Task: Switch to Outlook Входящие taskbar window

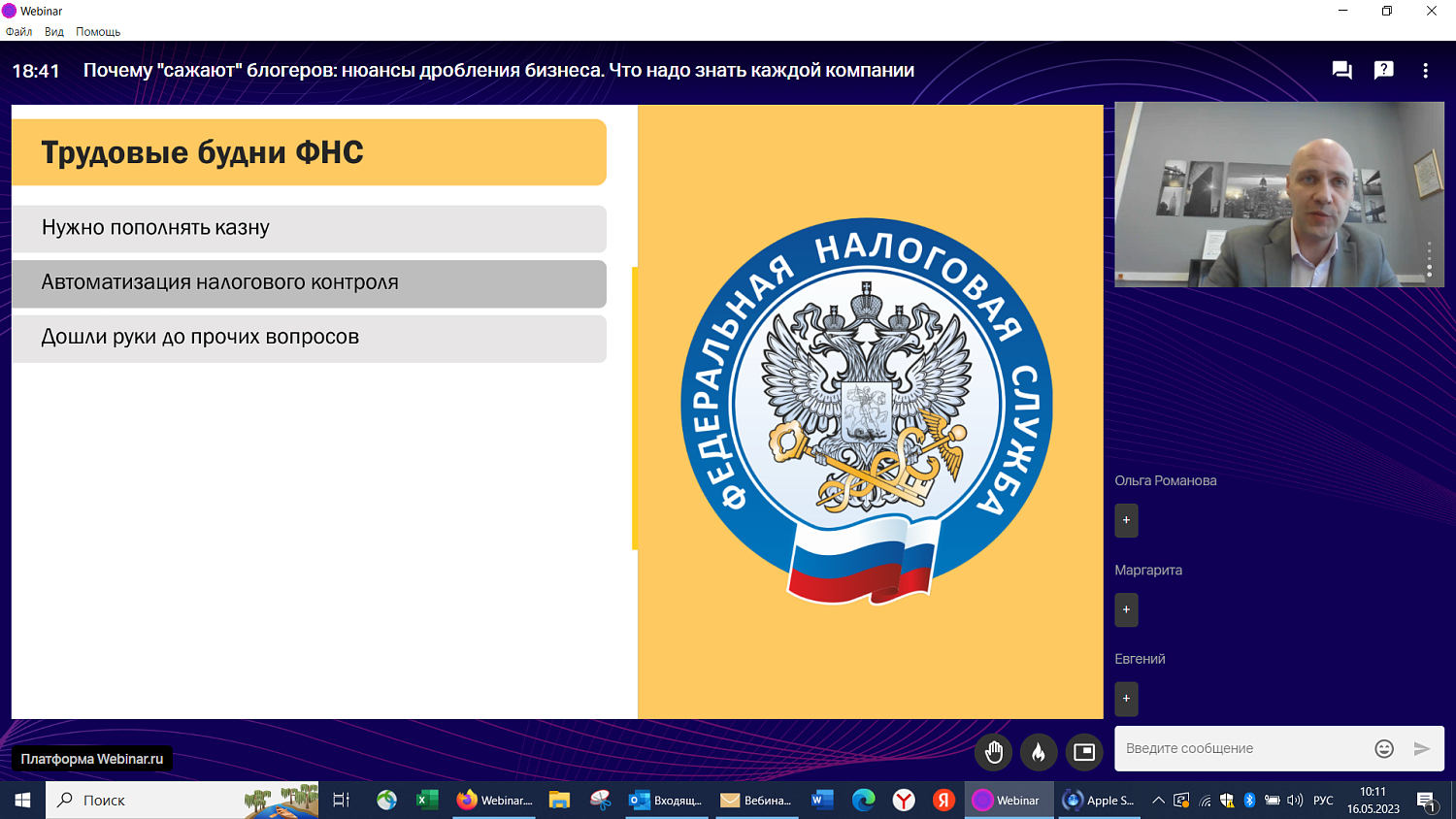Action: point(666,801)
